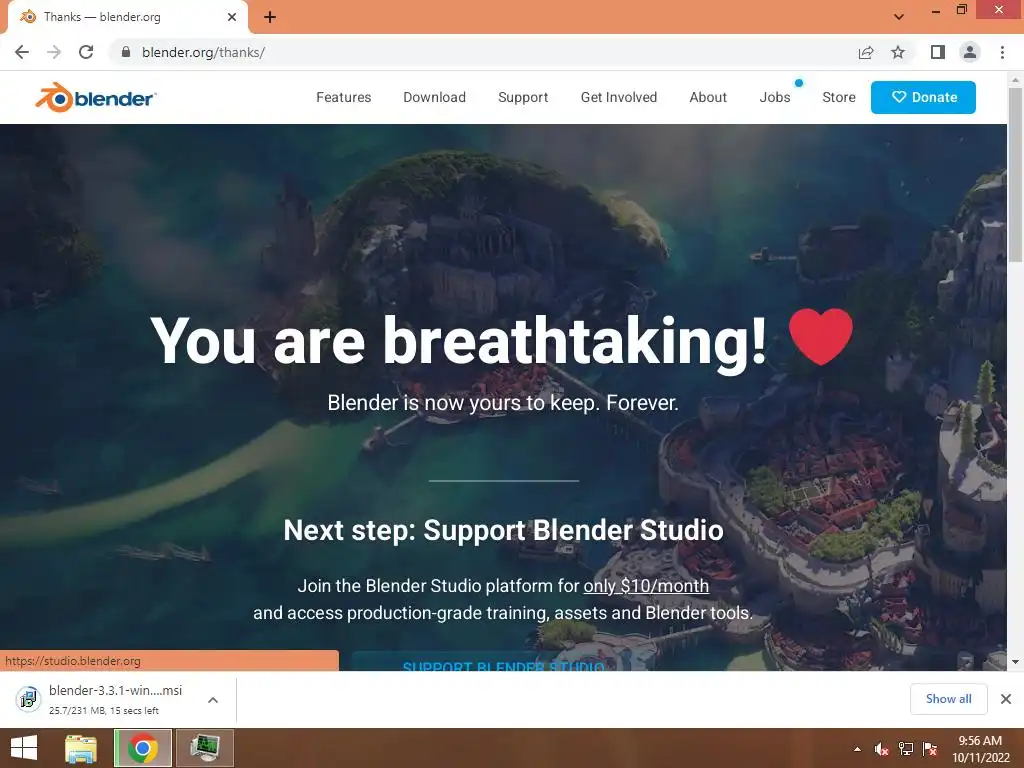The image size is (1024, 768).
Task: Click the page vertical scrollbar thumb
Action: [x=1015, y=175]
